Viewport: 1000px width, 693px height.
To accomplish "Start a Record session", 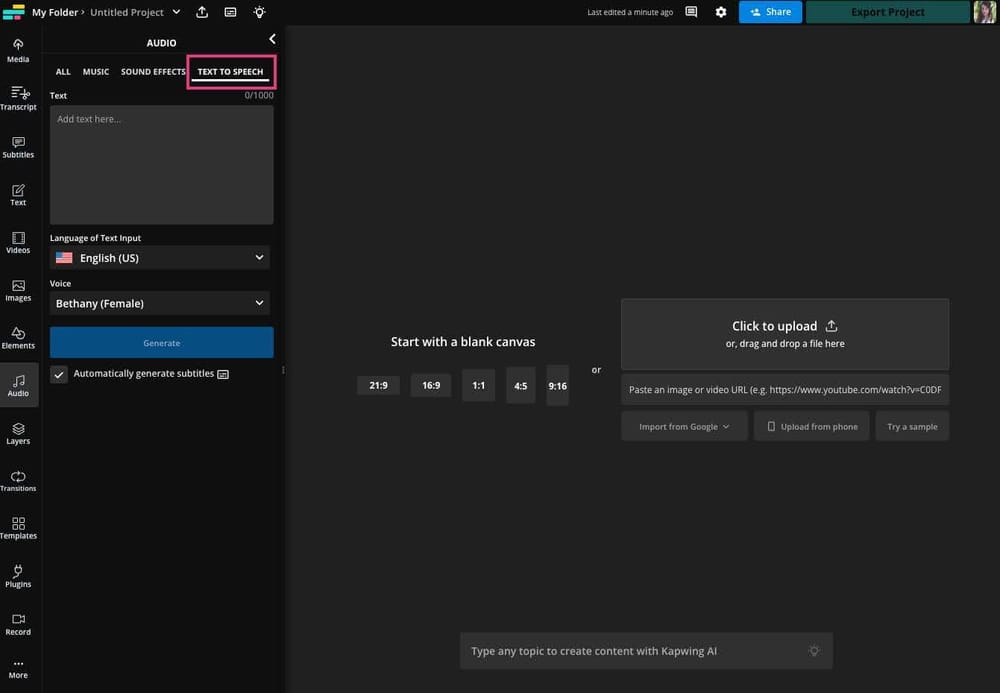I will click(x=18, y=624).
